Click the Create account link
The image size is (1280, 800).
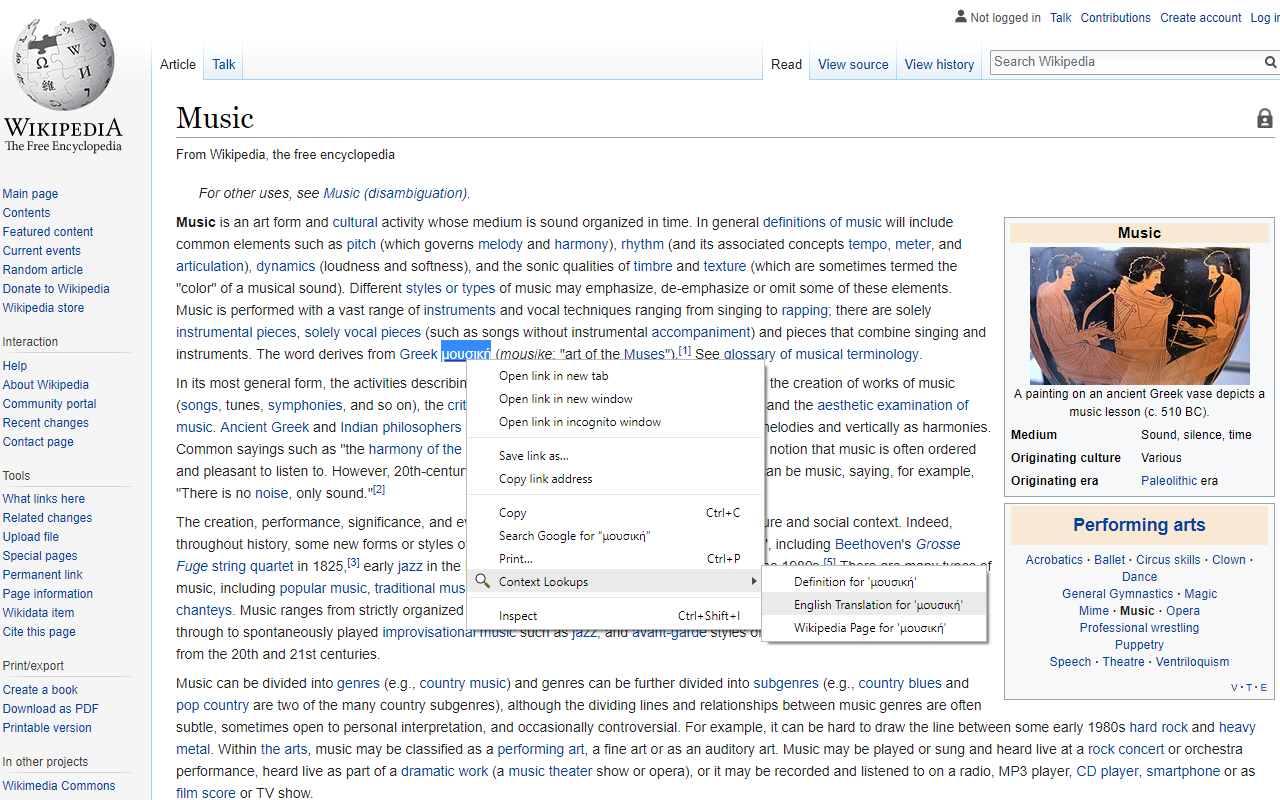(x=1199, y=17)
